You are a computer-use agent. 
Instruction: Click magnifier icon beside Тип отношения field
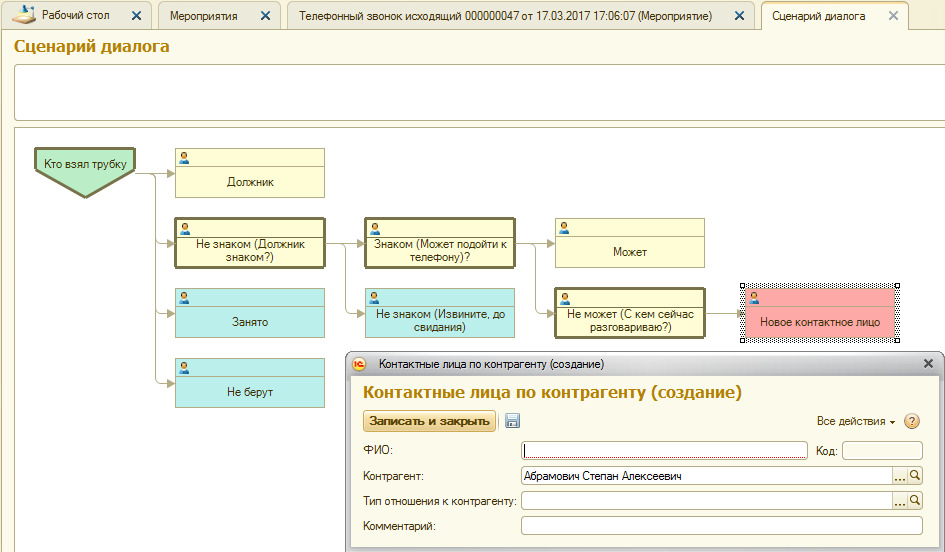coord(915,501)
